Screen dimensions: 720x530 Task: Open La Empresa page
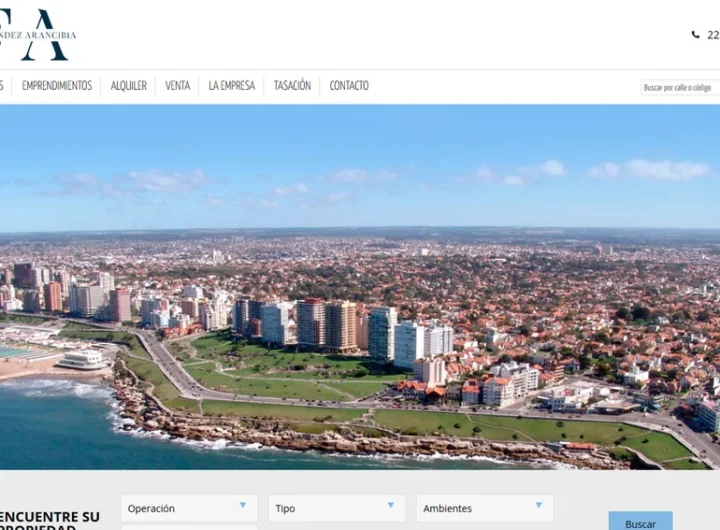pyautogui.click(x=231, y=86)
